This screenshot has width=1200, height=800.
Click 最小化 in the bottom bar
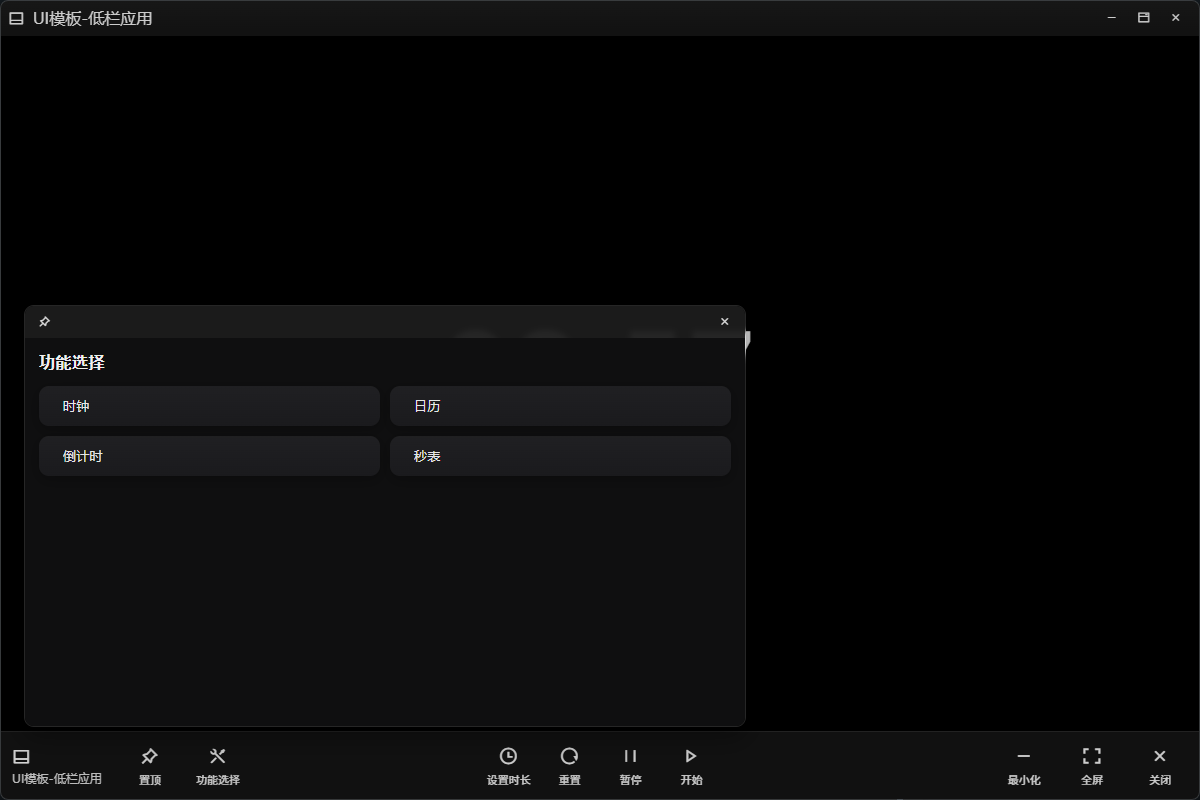(1023, 757)
